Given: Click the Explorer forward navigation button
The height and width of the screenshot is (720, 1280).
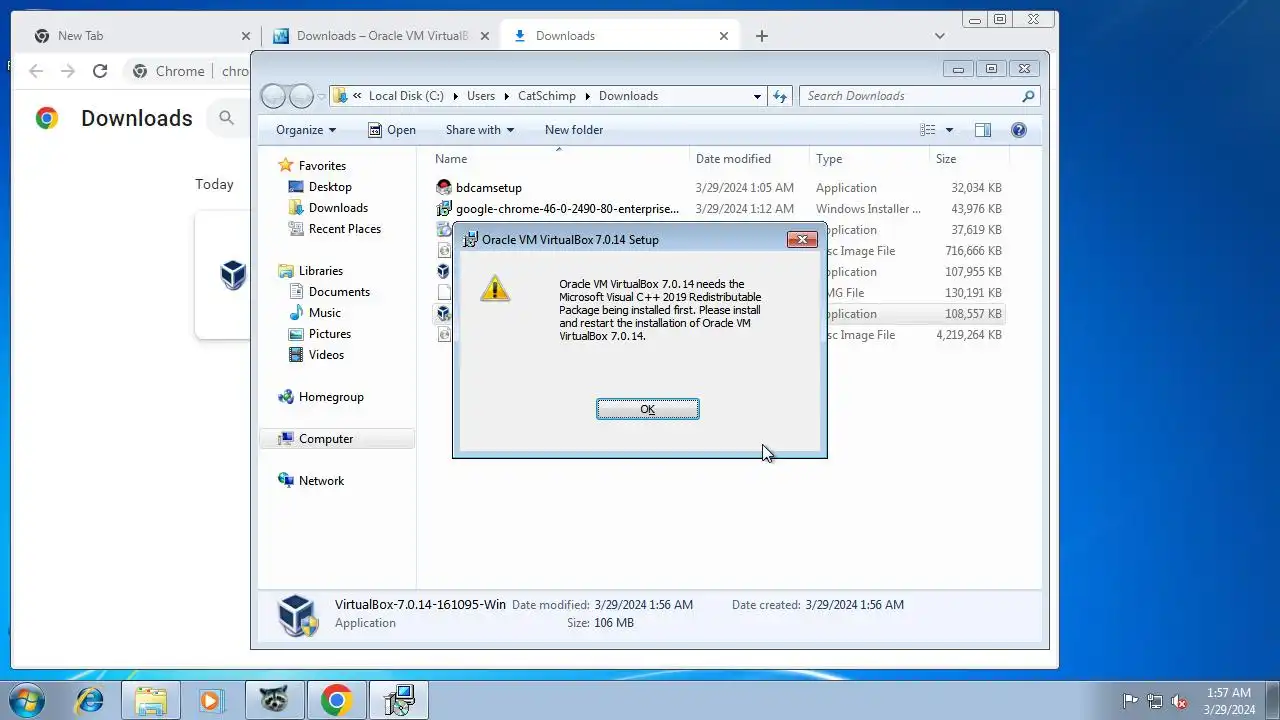Looking at the screenshot, I should [x=301, y=96].
